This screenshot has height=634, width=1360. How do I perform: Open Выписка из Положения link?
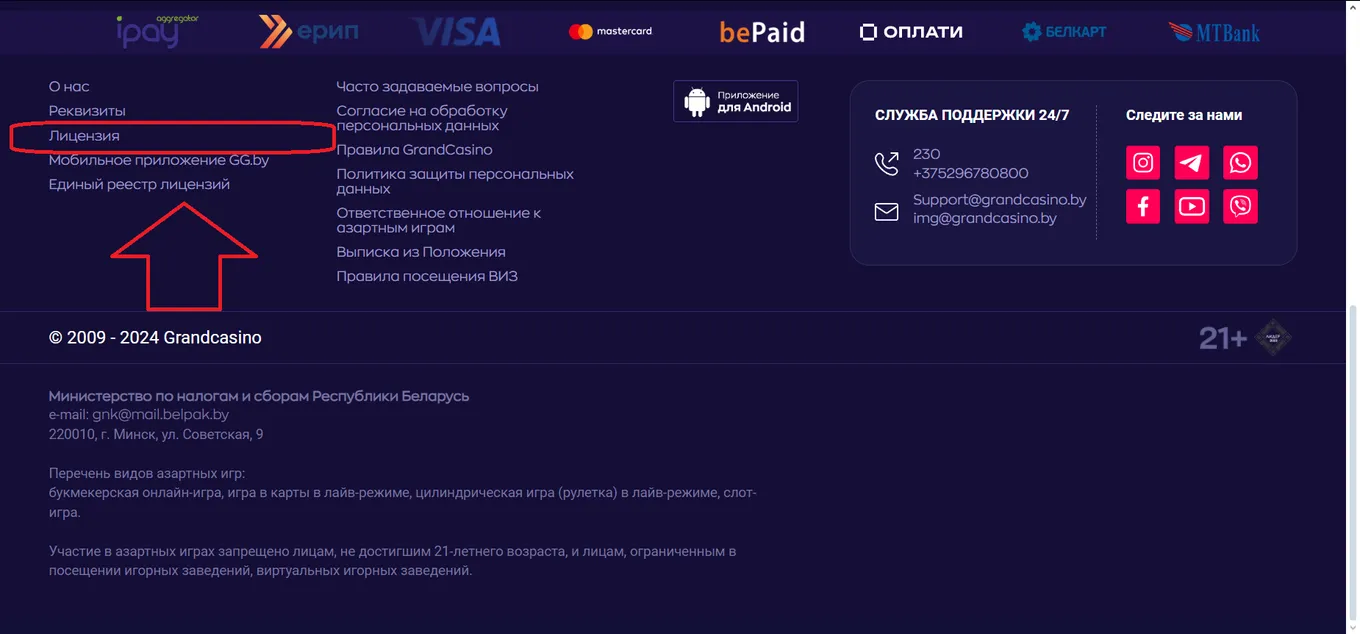pos(421,252)
